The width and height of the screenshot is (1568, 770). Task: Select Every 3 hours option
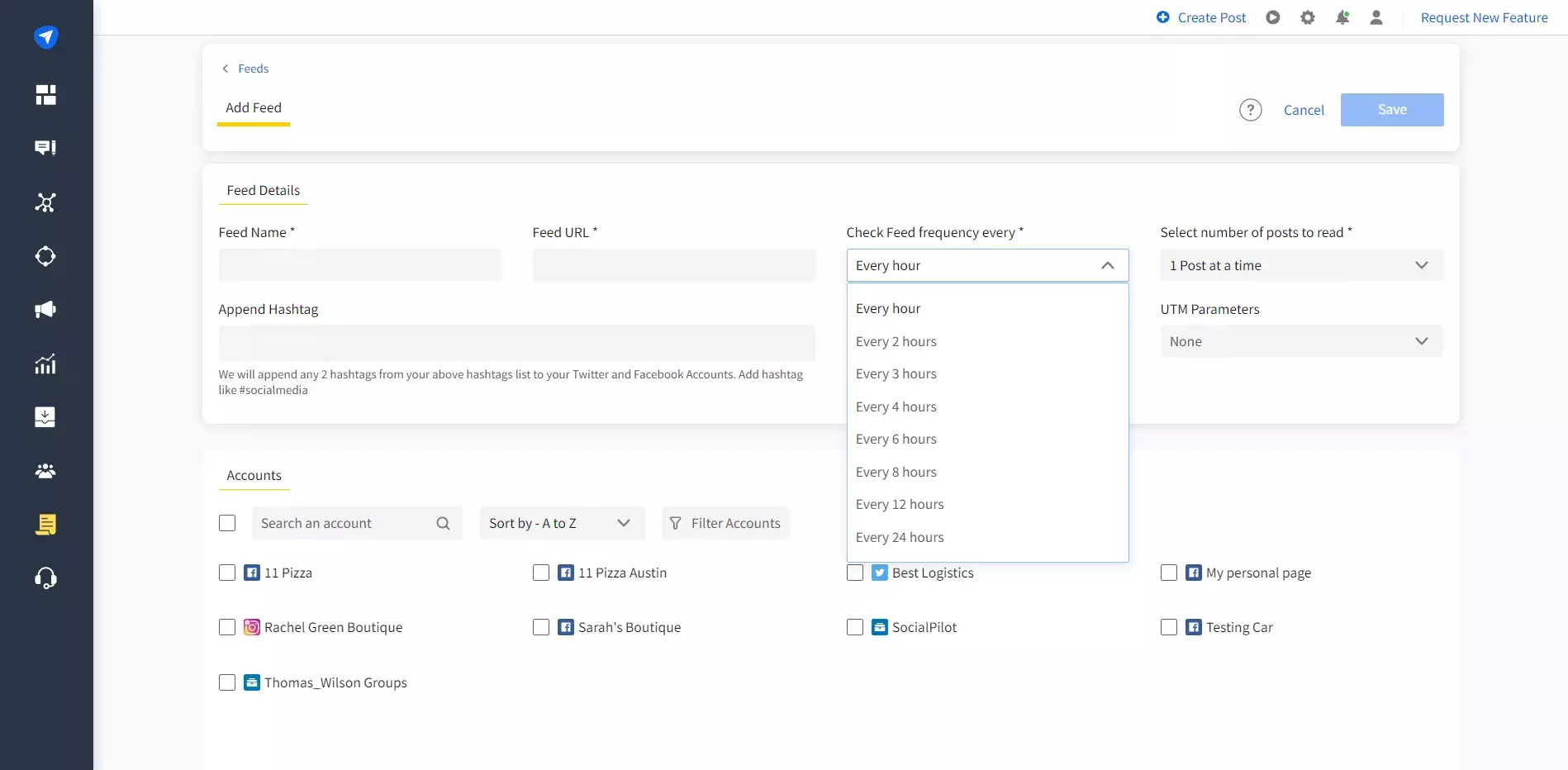(987, 373)
